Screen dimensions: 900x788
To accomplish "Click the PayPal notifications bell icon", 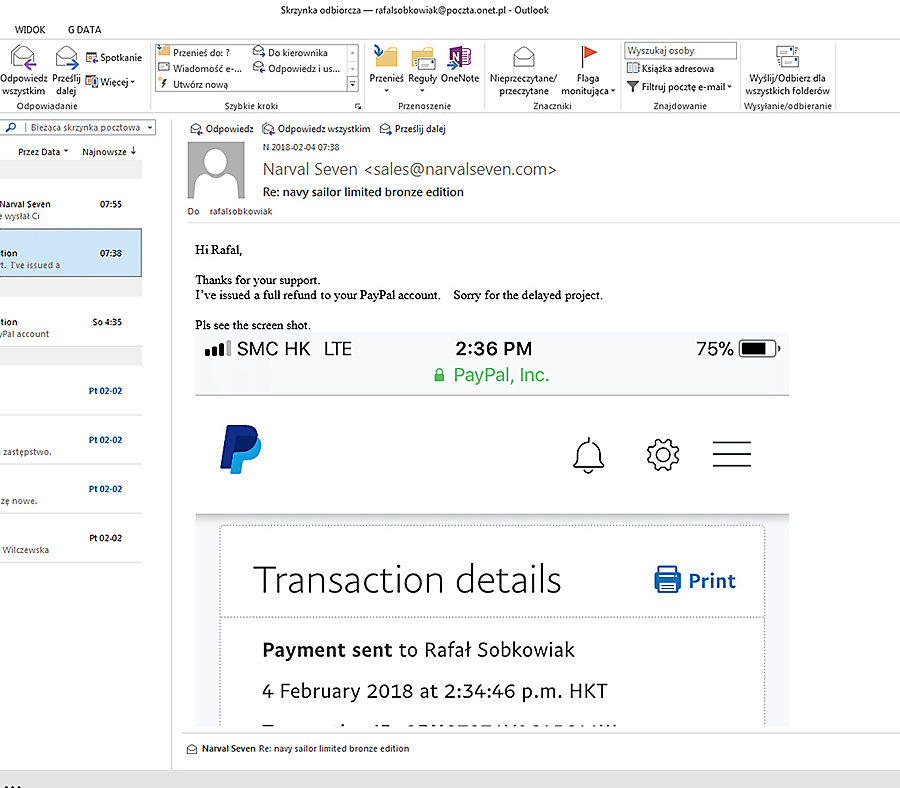I will [588, 456].
